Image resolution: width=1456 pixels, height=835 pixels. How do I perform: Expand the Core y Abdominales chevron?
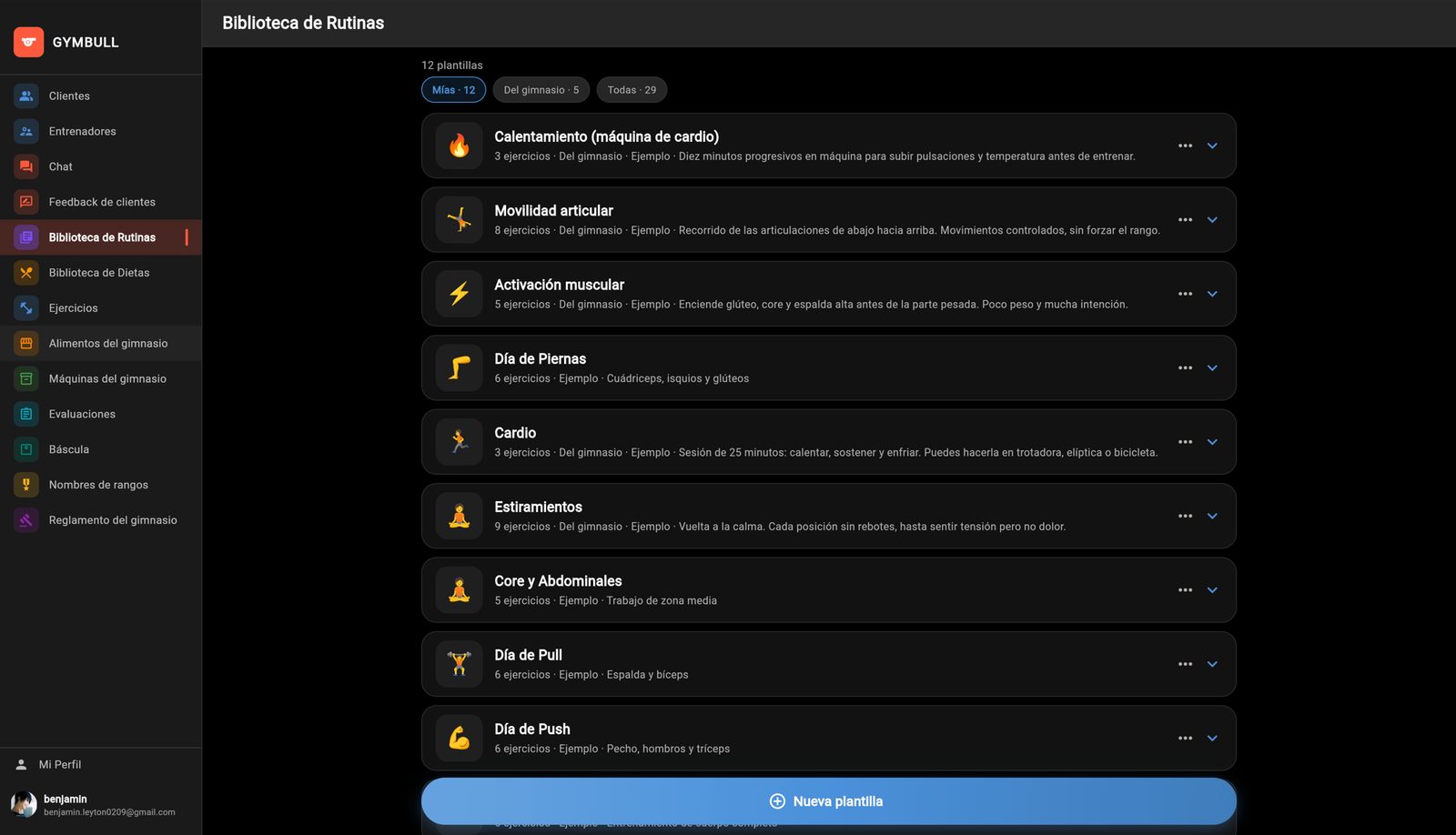(1212, 590)
